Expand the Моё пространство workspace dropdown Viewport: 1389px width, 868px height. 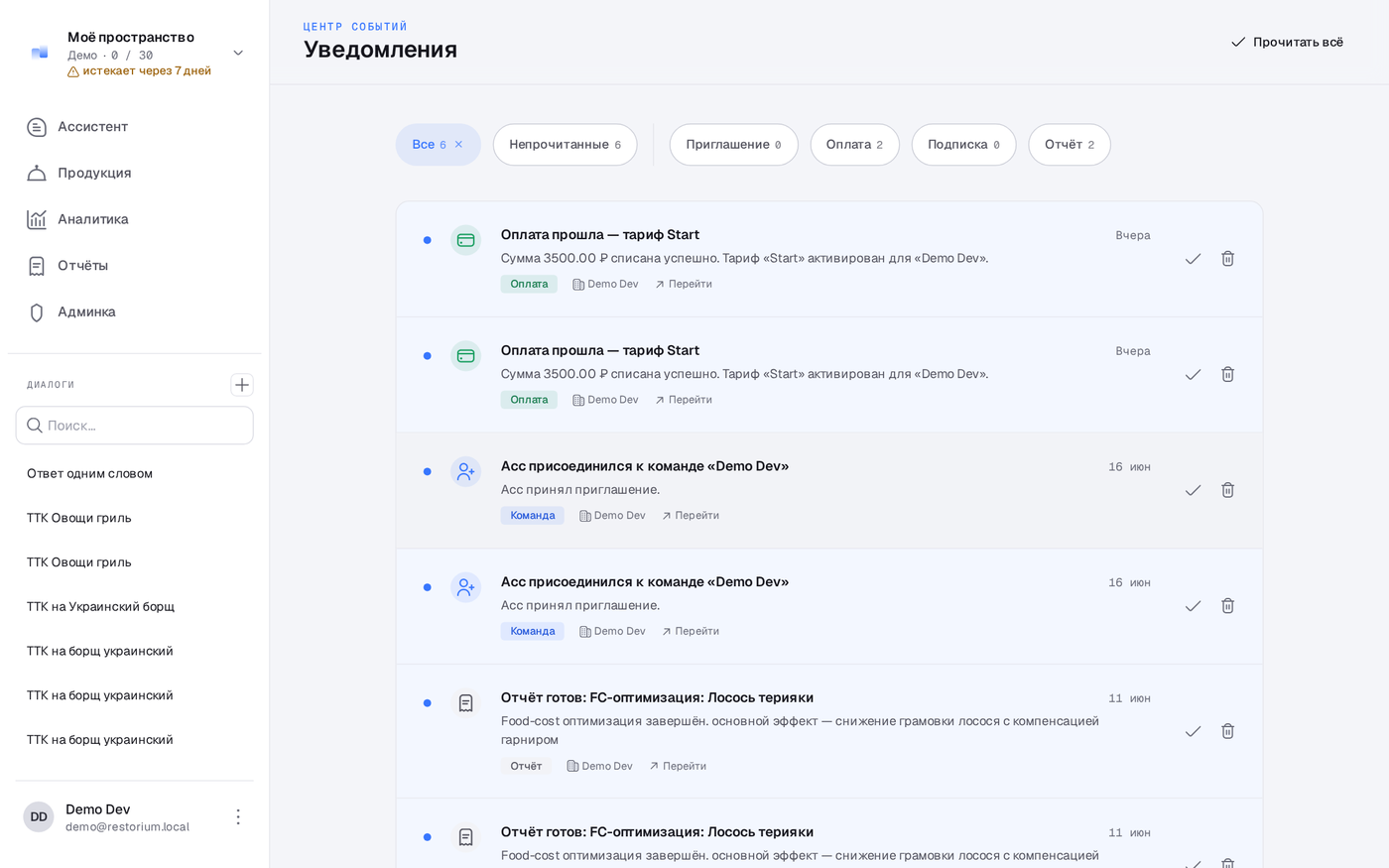[x=238, y=53]
